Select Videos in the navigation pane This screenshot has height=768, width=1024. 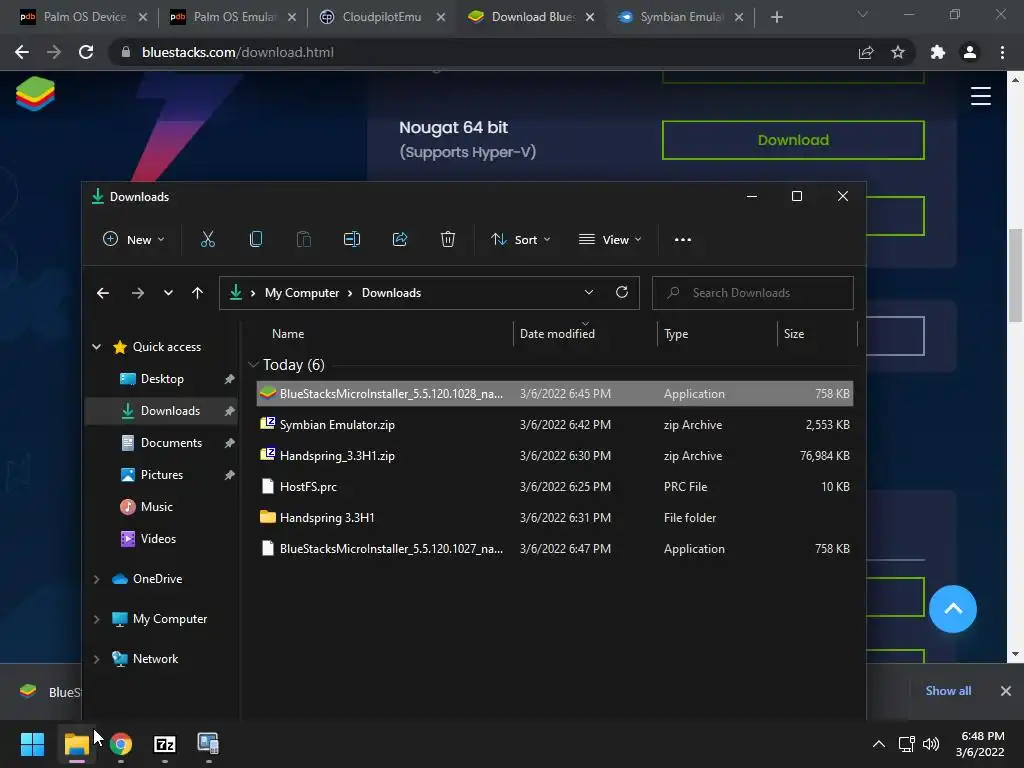click(x=161, y=539)
